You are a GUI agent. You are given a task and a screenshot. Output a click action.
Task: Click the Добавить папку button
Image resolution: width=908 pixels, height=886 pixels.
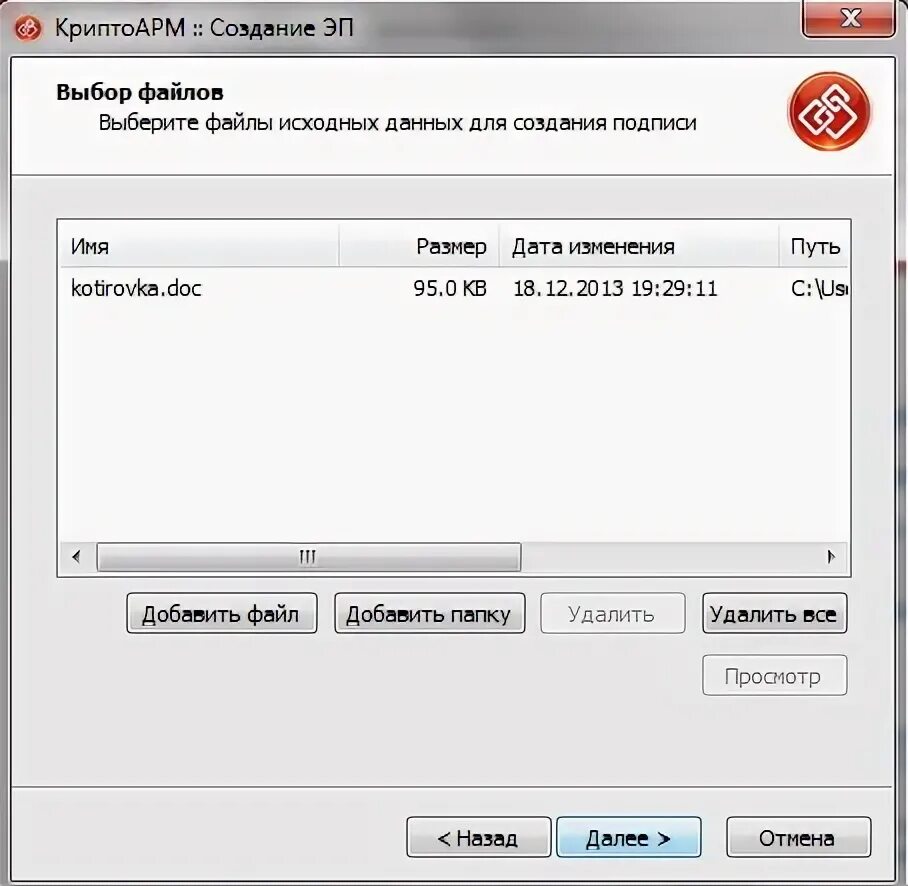pos(430,613)
